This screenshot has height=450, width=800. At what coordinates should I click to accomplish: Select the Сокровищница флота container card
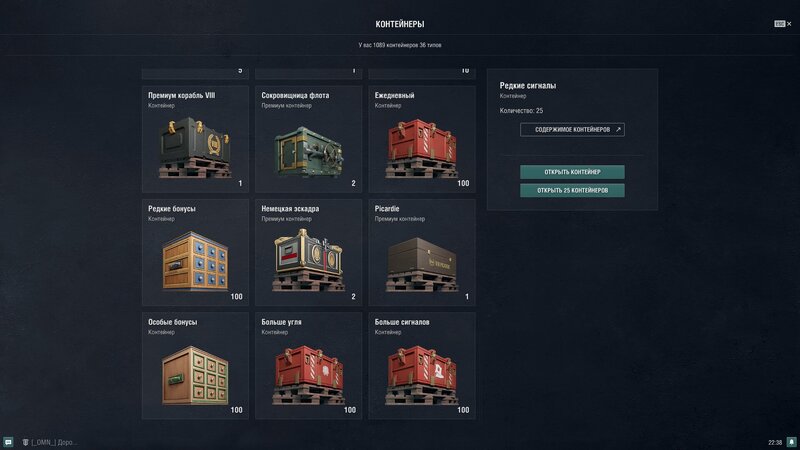(309, 139)
